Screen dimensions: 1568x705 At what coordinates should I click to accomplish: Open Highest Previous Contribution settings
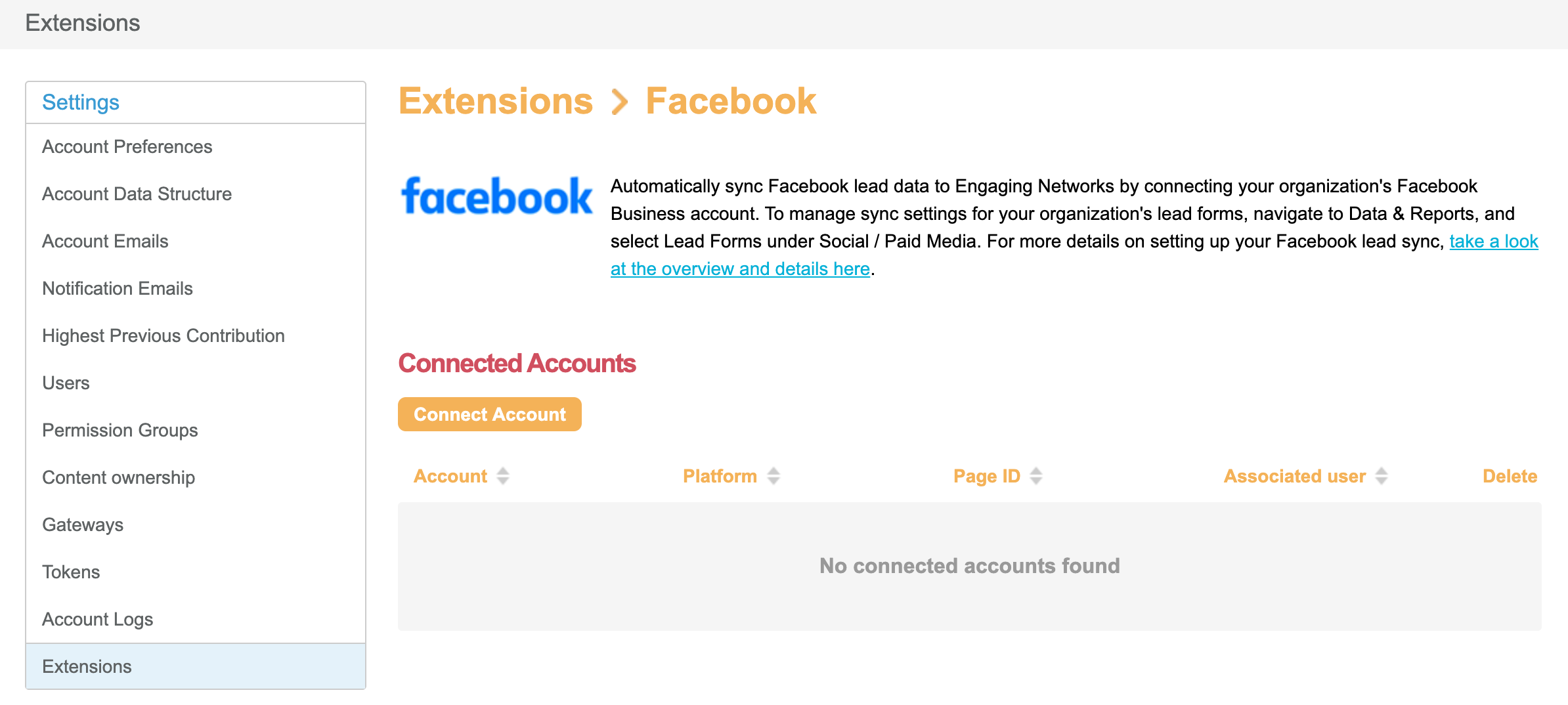[x=163, y=335]
